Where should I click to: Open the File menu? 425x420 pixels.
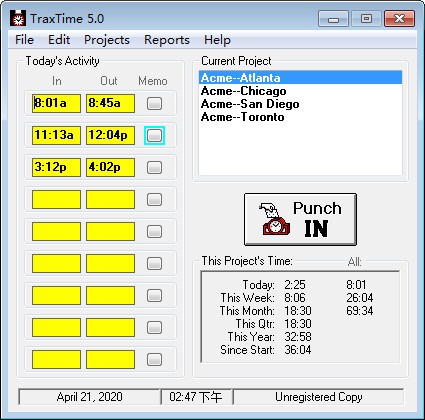[x=24, y=40]
